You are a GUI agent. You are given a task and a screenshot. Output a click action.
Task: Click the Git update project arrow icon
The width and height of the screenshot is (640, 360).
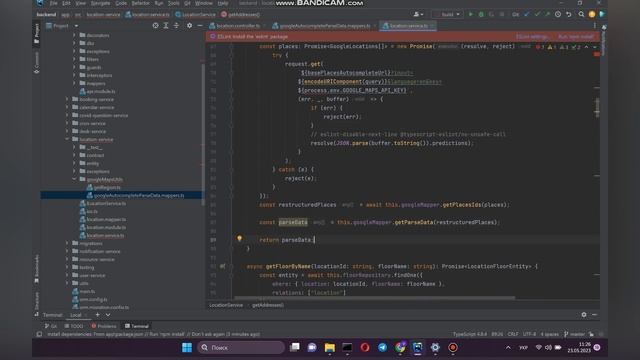coord(527,14)
